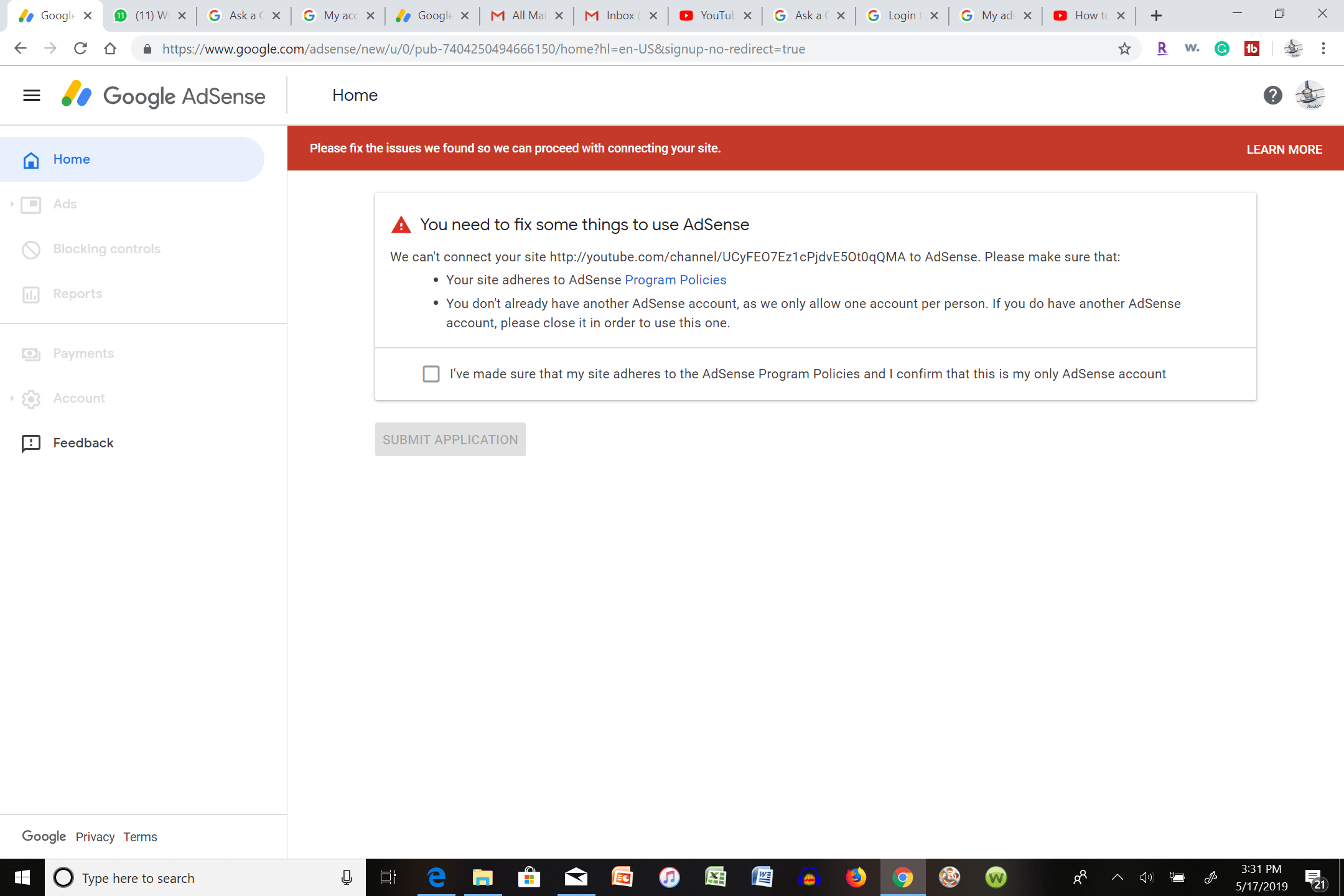This screenshot has height=896, width=1344.
Task: Click the SUBMIT APPLICATION button
Action: 450,439
